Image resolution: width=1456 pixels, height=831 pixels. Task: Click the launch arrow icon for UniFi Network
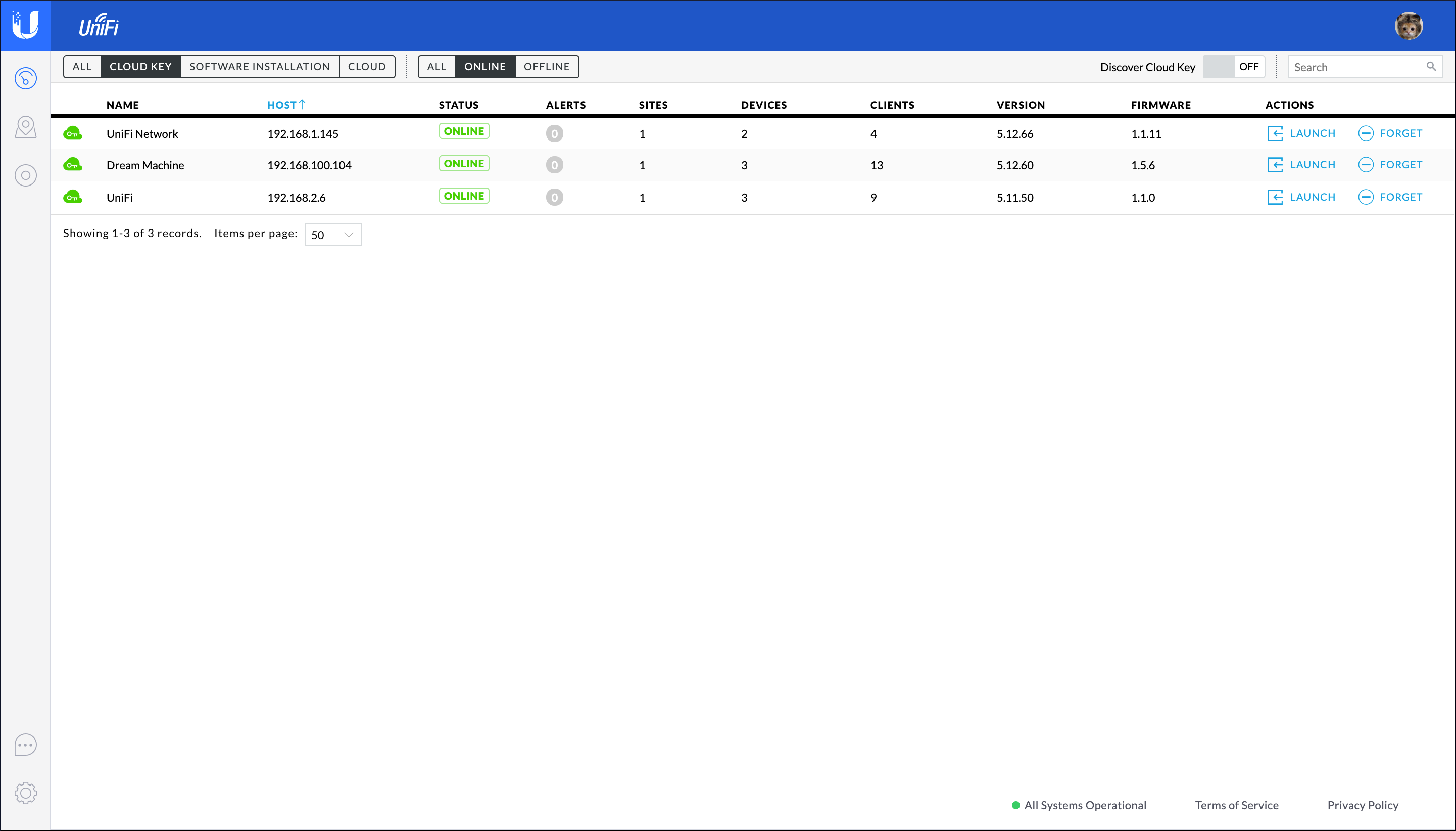(1275, 133)
